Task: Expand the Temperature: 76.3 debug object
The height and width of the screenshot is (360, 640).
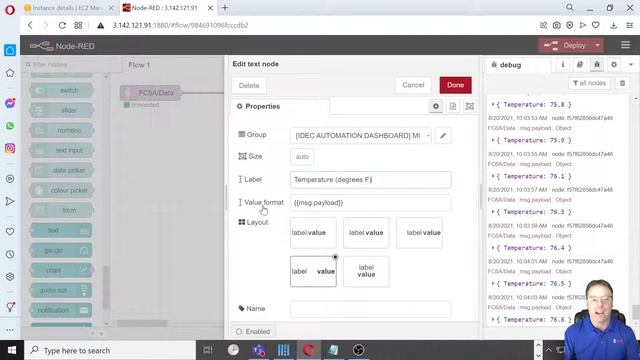Action: (x=493, y=212)
